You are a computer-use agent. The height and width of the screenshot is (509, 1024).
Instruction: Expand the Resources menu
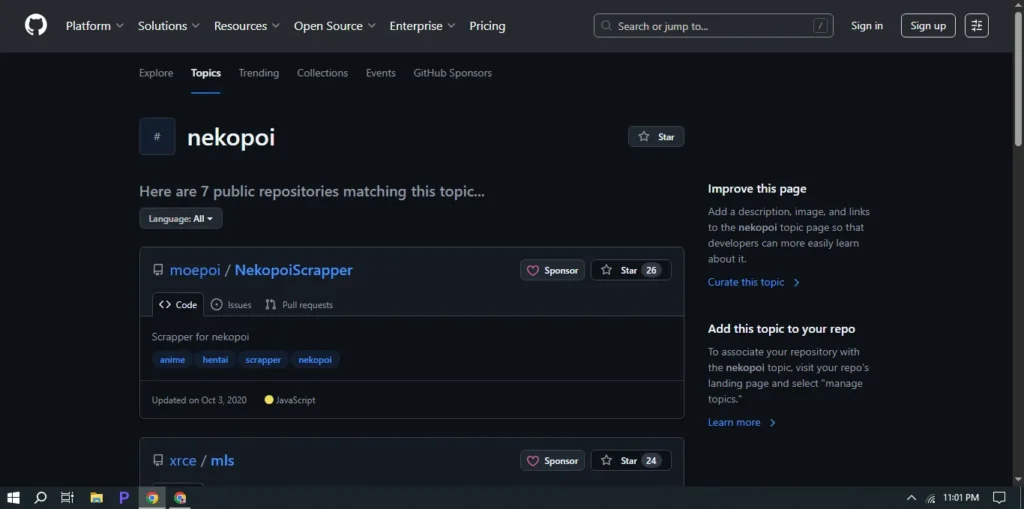click(x=247, y=26)
